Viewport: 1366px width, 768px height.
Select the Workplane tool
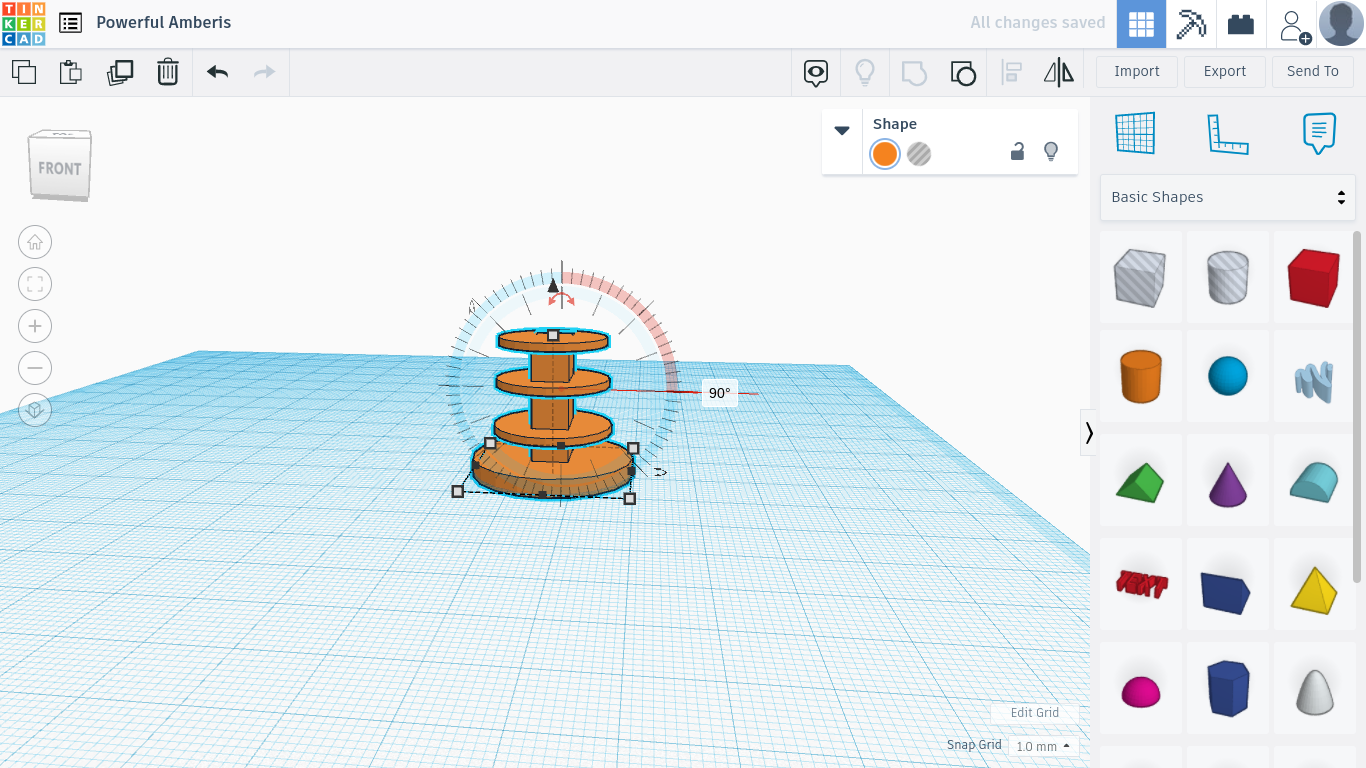point(1135,133)
